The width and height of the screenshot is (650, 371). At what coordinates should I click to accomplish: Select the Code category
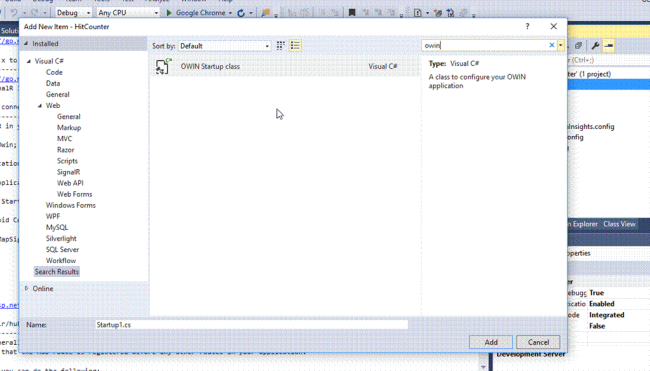pos(54,72)
